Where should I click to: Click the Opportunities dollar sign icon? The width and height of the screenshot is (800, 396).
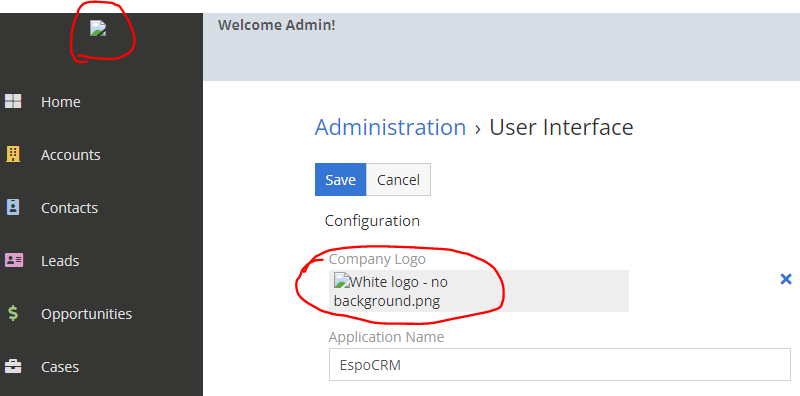(13, 313)
